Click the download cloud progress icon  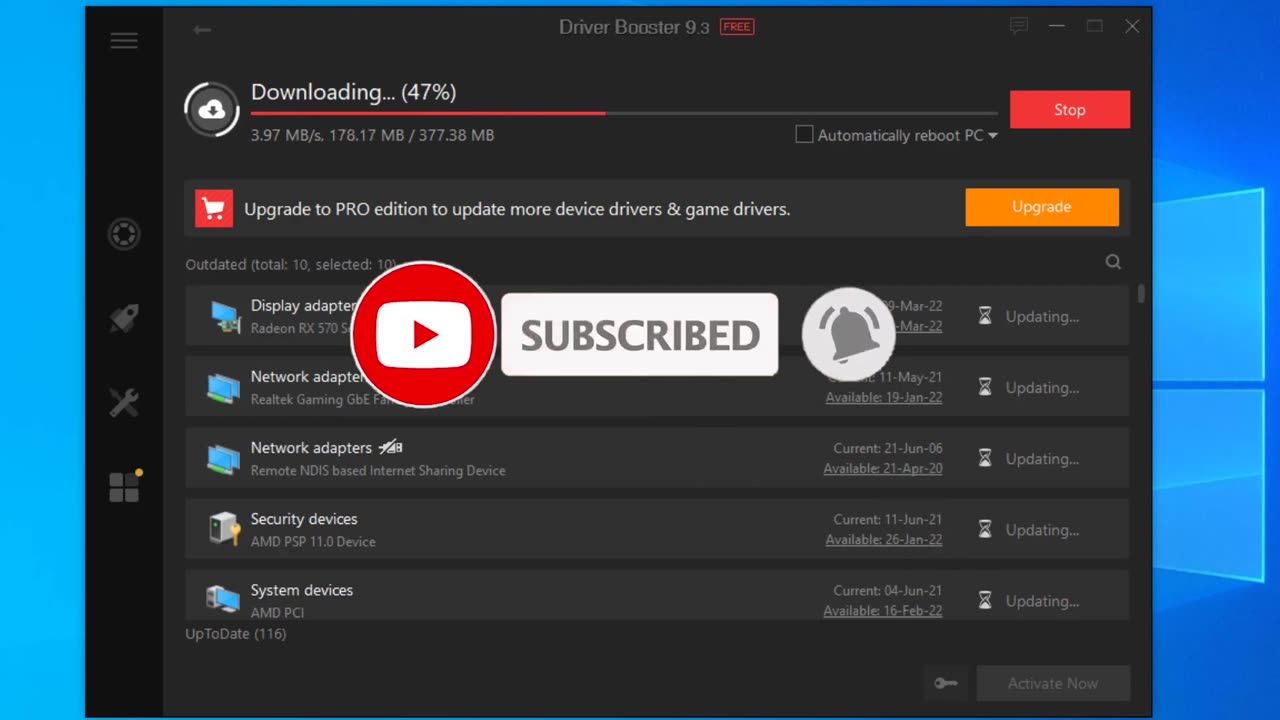point(212,110)
